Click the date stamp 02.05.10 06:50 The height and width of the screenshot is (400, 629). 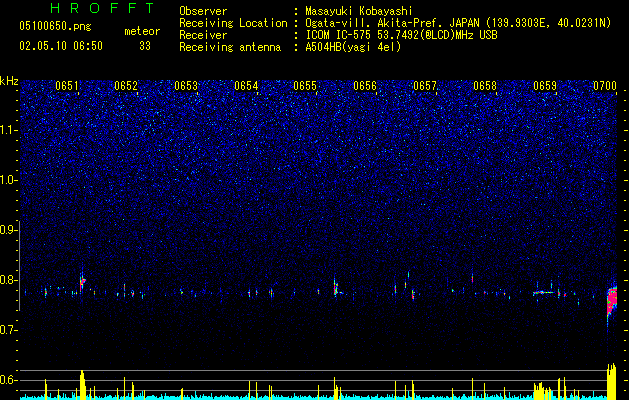point(61,46)
